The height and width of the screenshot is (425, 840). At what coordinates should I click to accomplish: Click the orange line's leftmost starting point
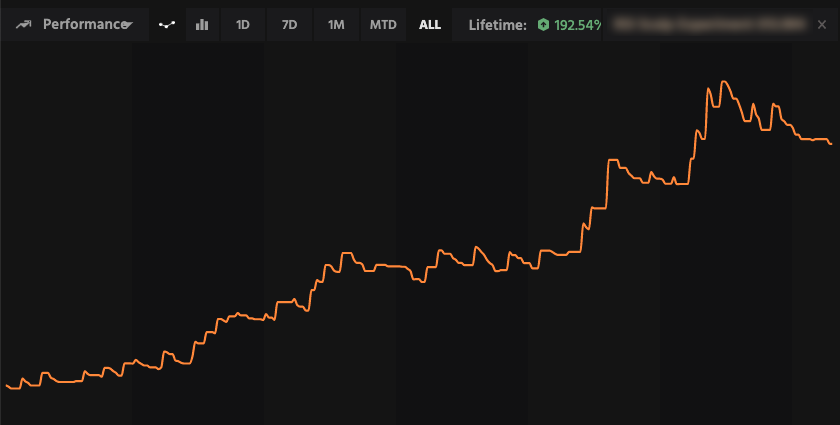coord(6,383)
